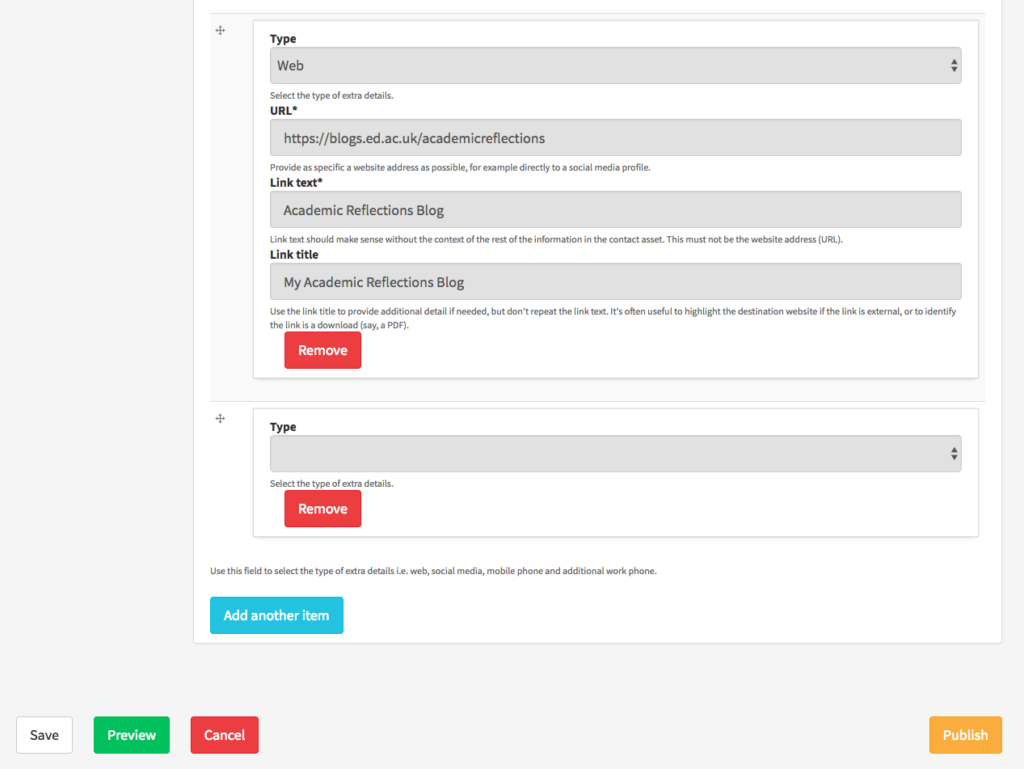
Task: Publish the changes
Action: click(x=965, y=735)
